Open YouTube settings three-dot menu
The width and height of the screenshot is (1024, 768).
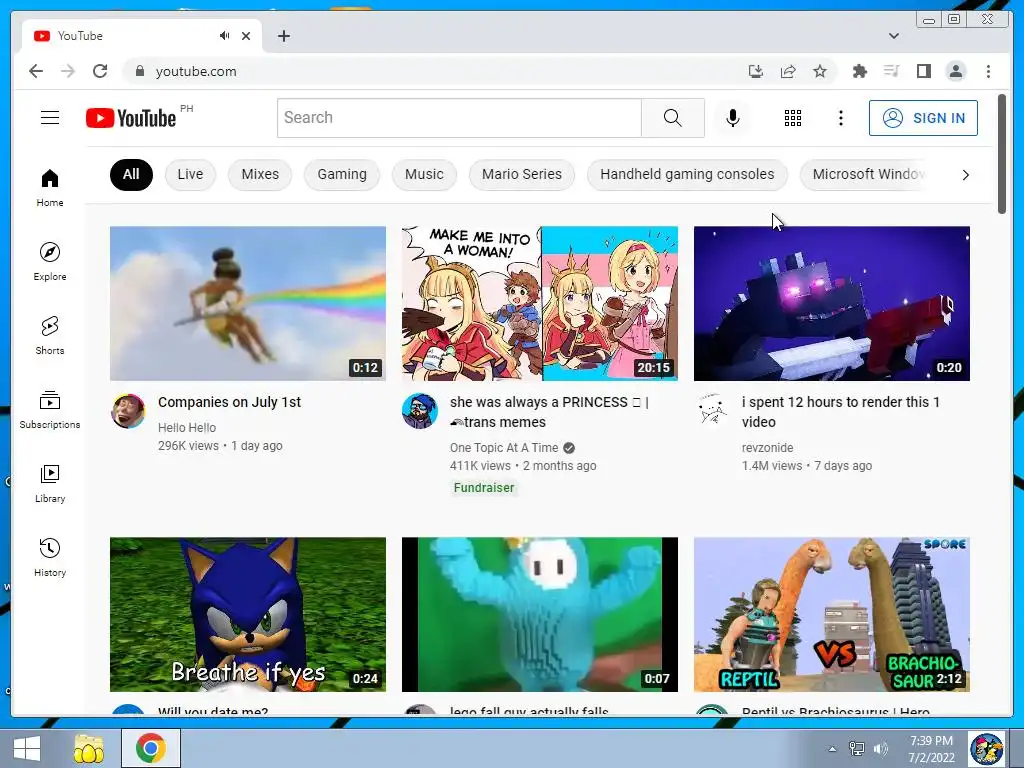[x=840, y=118]
